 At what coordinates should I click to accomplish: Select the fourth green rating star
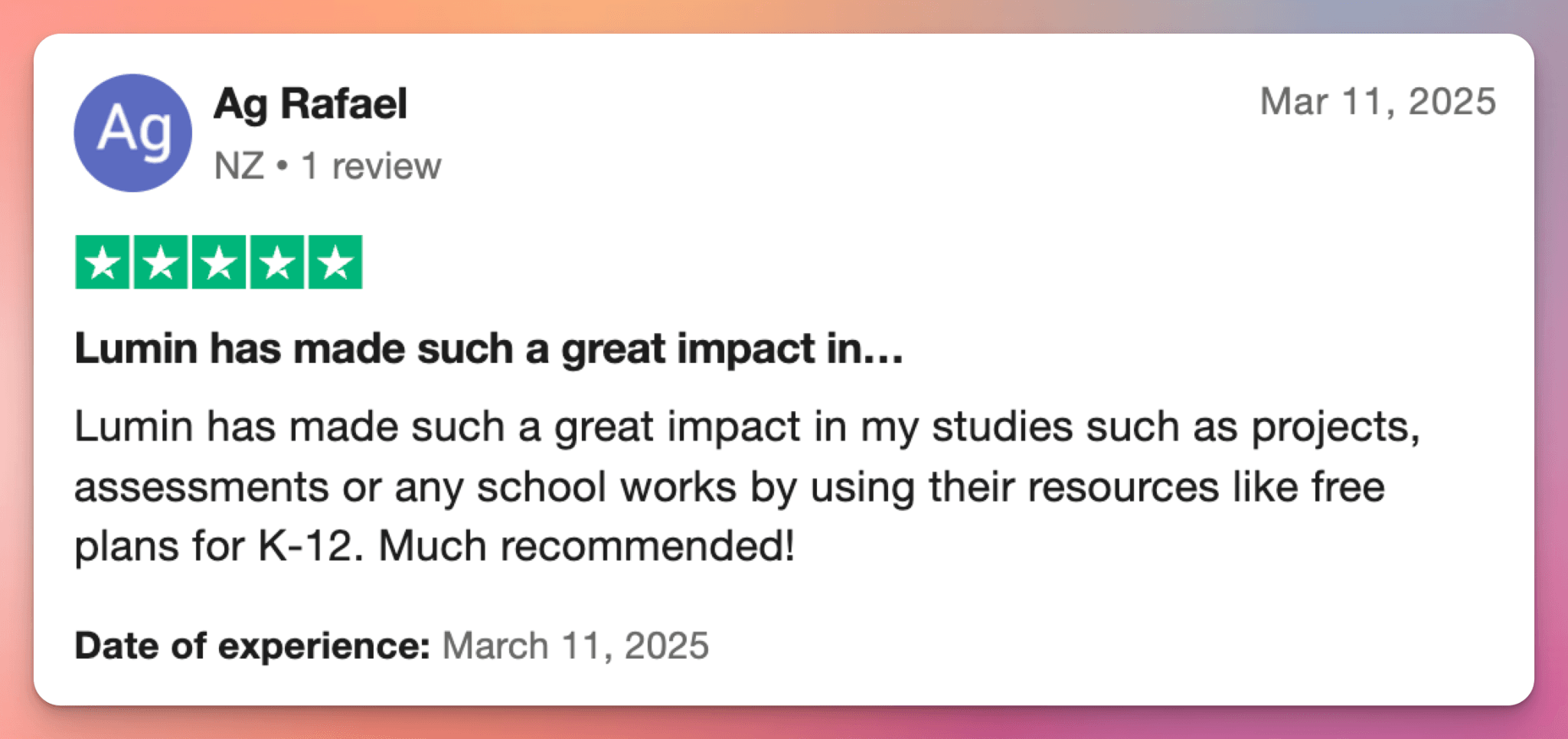tap(277, 262)
